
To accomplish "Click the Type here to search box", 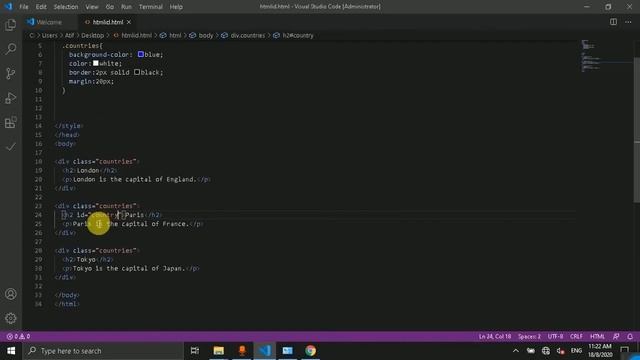I will (103, 351).
